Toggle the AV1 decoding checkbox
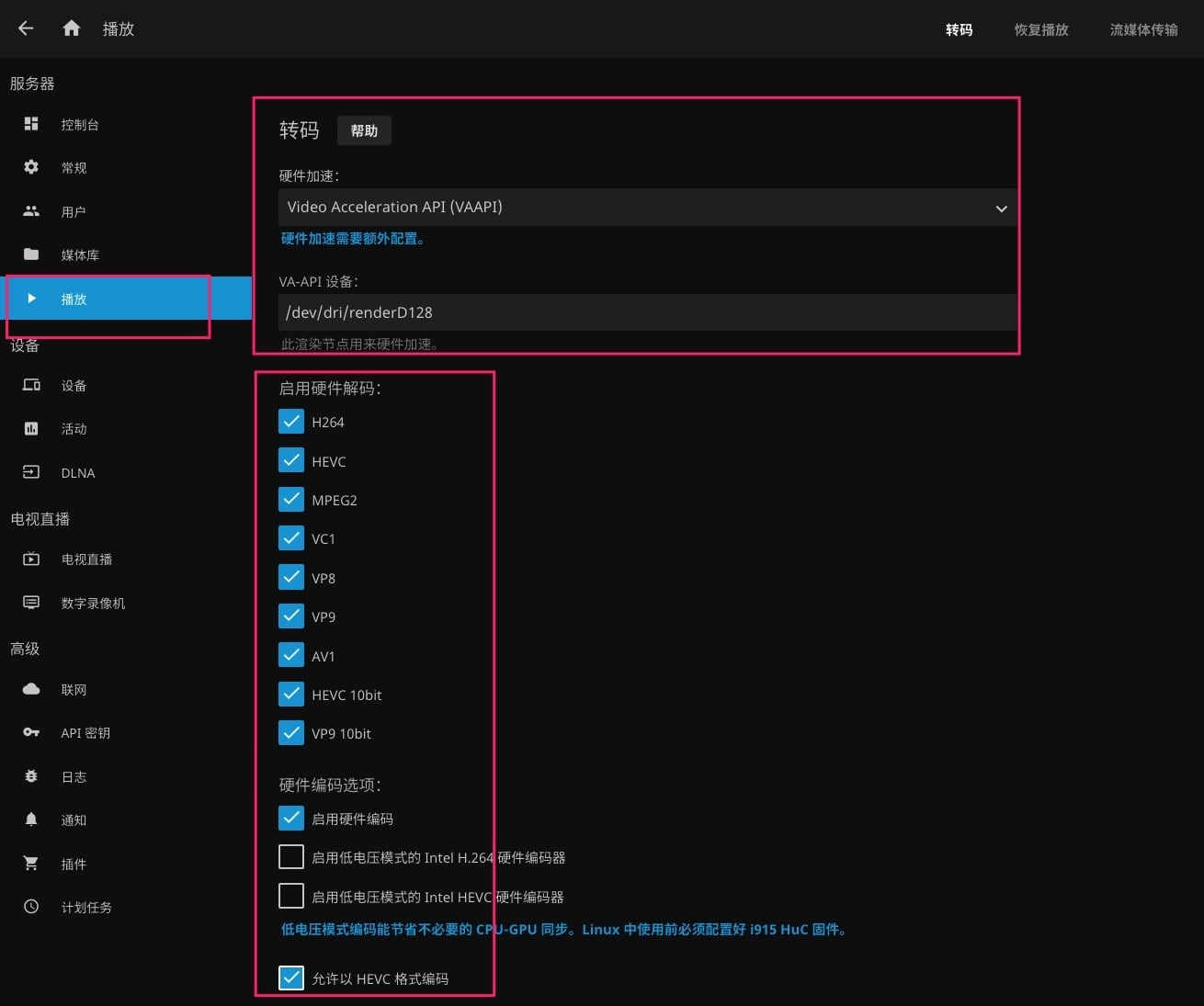1204x1006 pixels. coord(291,655)
